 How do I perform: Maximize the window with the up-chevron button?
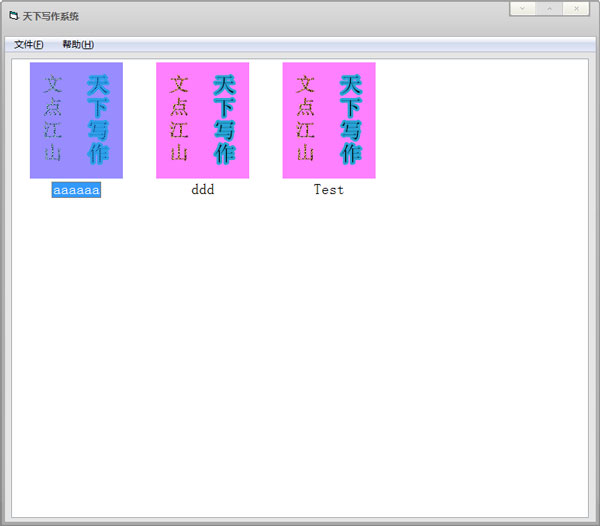549,8
